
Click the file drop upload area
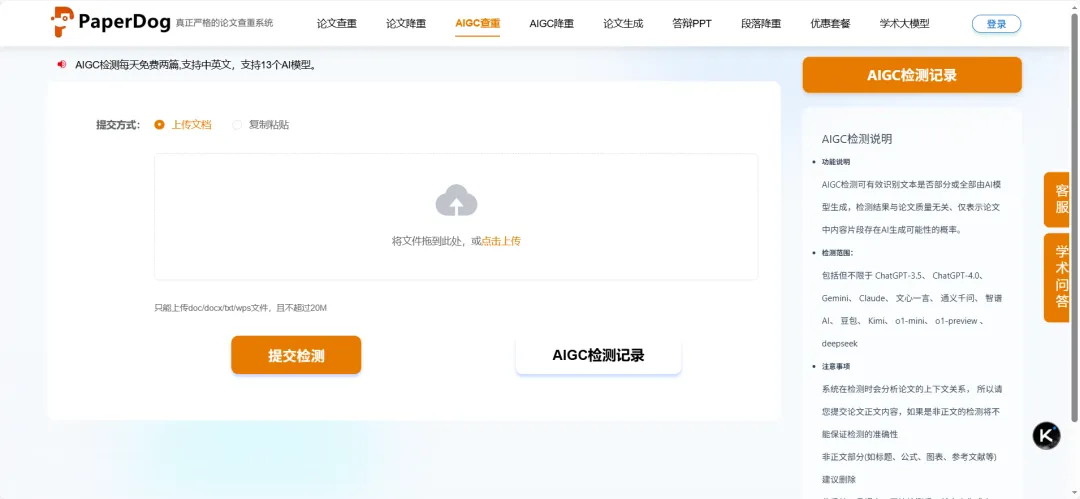tap(456, 216)
